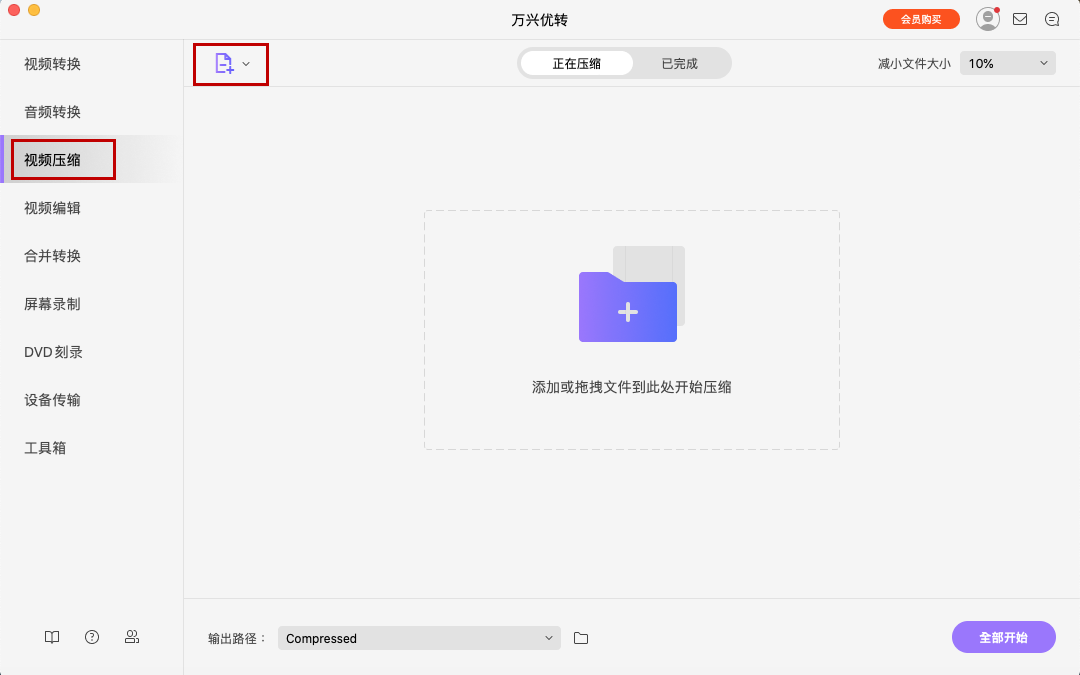The image size is (1080, 675).
Task: Open the chat support bubble icon
Action: [1052, 18]
